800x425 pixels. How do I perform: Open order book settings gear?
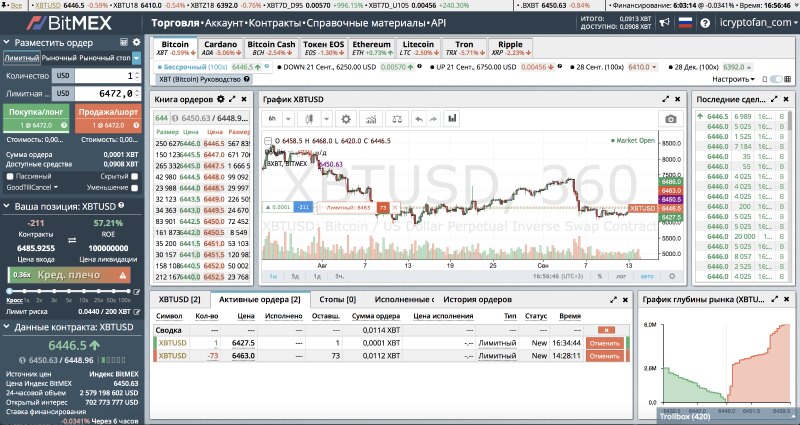pyautogui.click(x=218, y=99)
